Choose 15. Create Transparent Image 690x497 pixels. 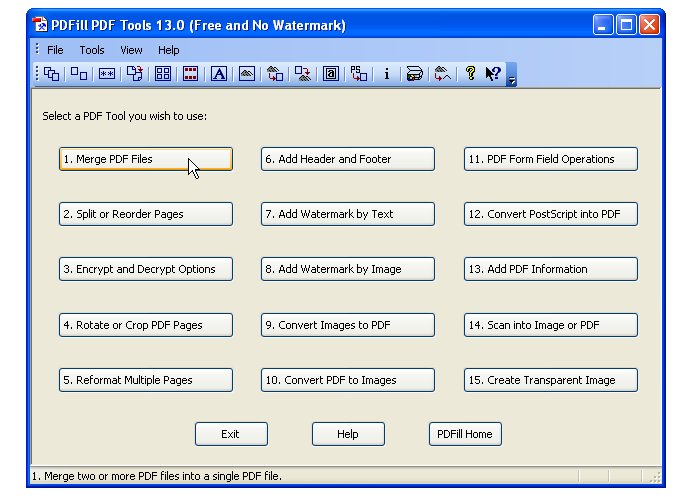[x=551, y=380]
